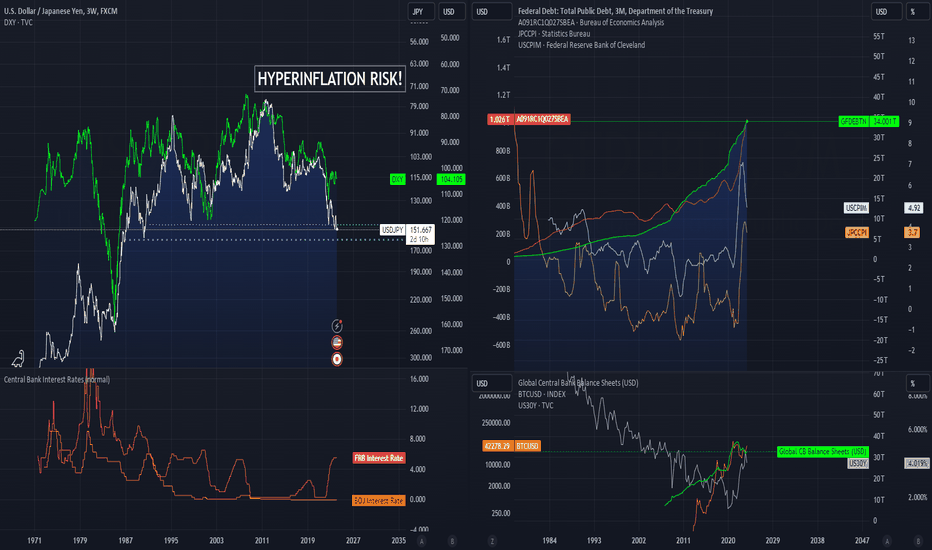
Task: Click the 1984 label on right time axis
Action: point(549,540)
